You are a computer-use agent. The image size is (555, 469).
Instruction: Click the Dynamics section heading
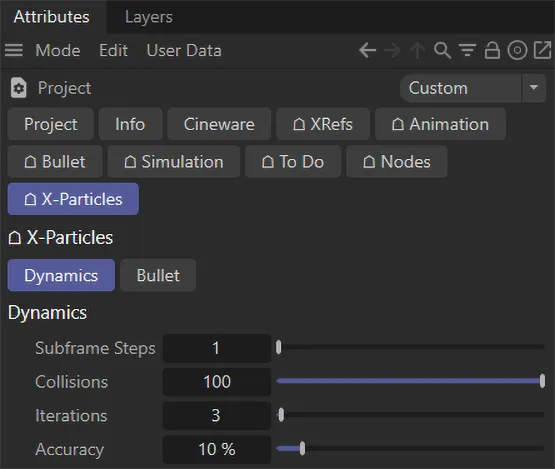47,313
